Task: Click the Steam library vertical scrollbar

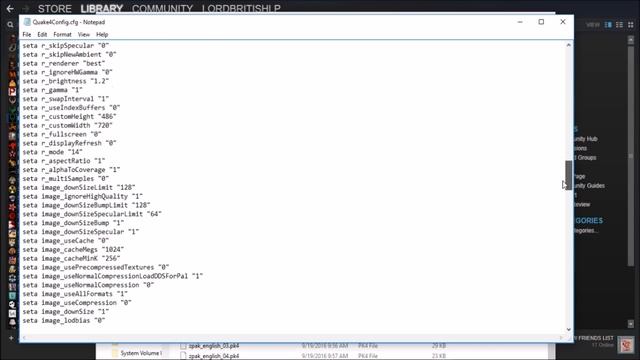Action: (631, 155)
